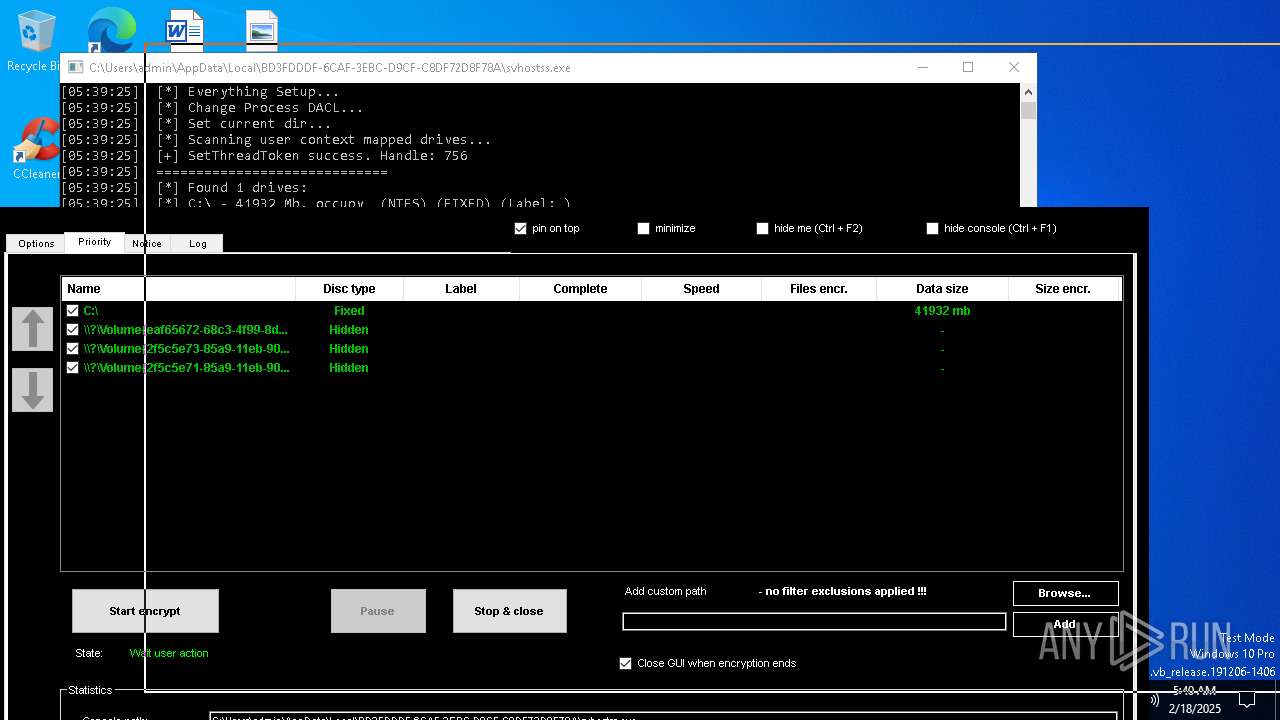Sort by the Name column header
The height and width of the screenshot is (720, 1280).
pos(179,289)
